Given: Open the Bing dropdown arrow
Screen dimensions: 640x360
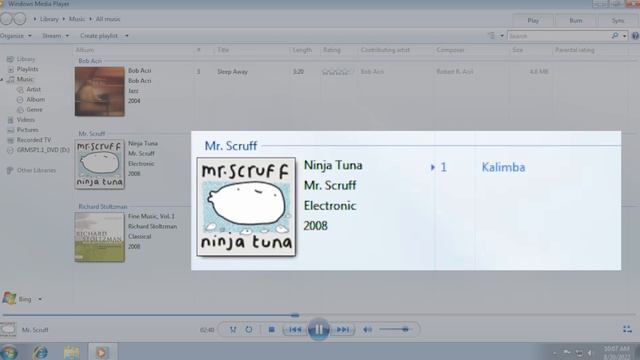Looking at the screenshot, I should coord(40,299).
